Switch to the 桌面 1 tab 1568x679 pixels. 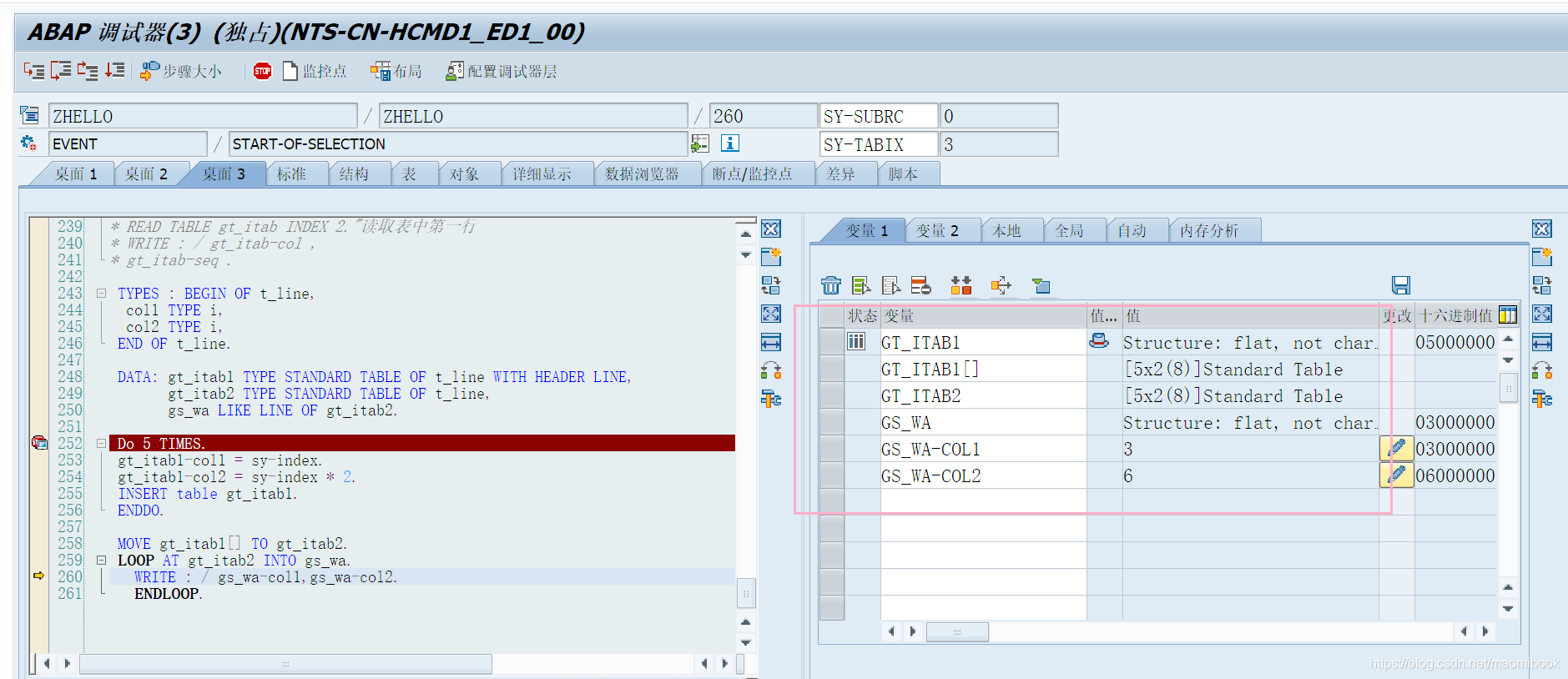(x=76, y=174)
